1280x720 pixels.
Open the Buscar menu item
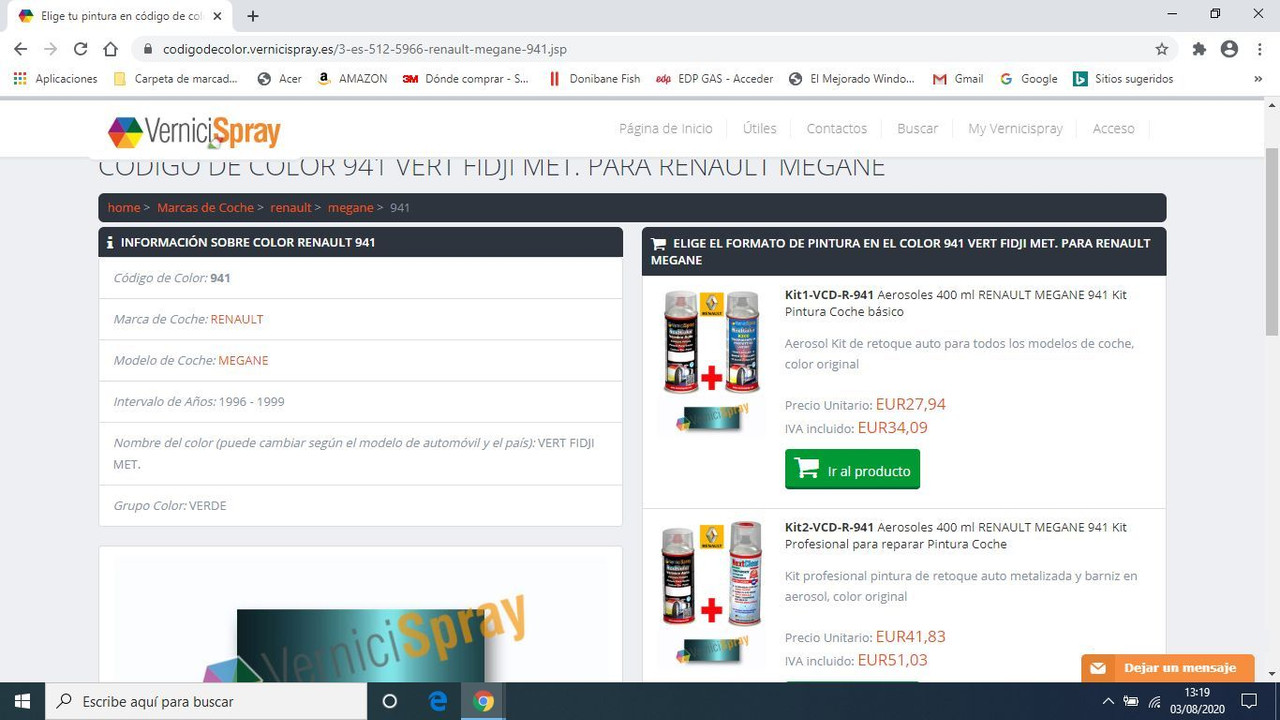(x=918, y=128)
